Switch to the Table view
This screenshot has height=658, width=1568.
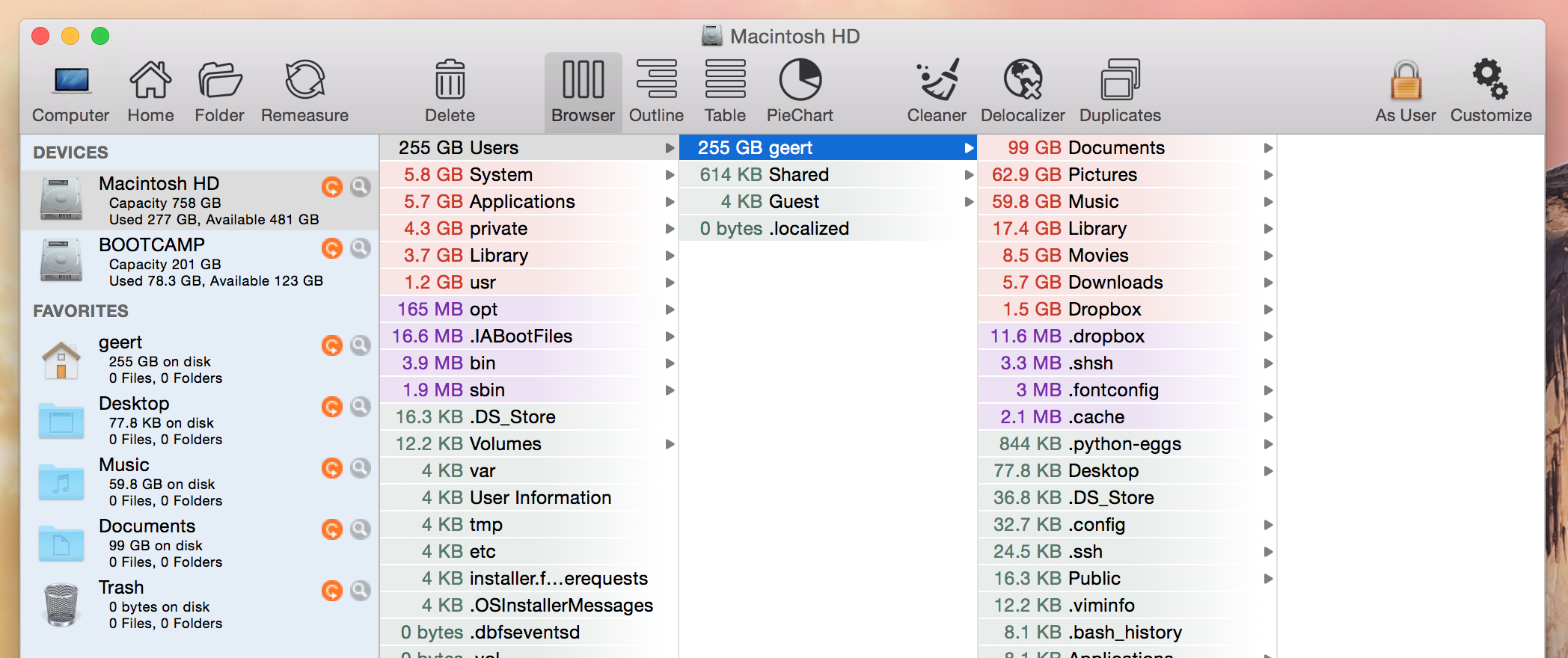[725, 91]
